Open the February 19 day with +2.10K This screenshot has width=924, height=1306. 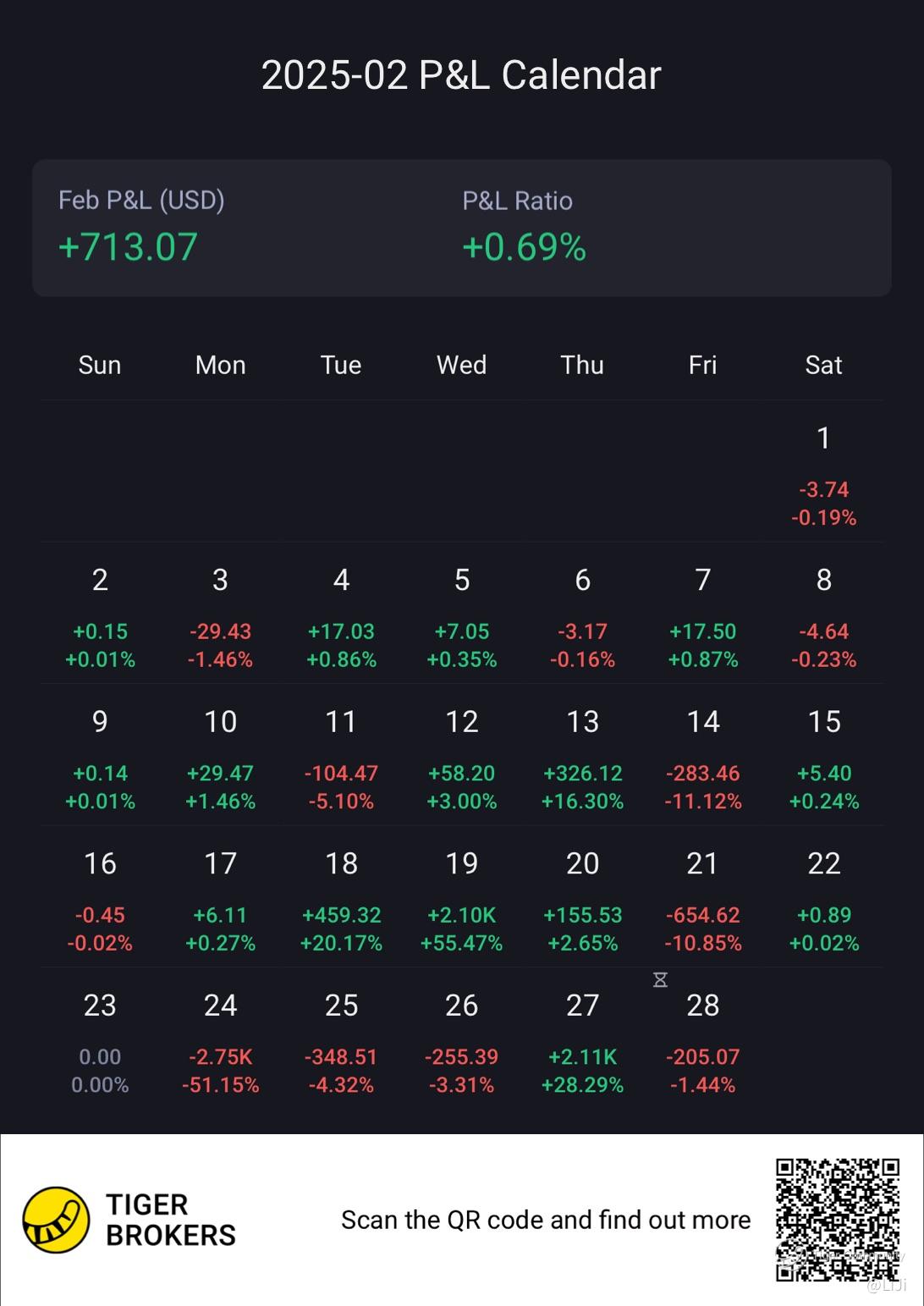[462, 900]
